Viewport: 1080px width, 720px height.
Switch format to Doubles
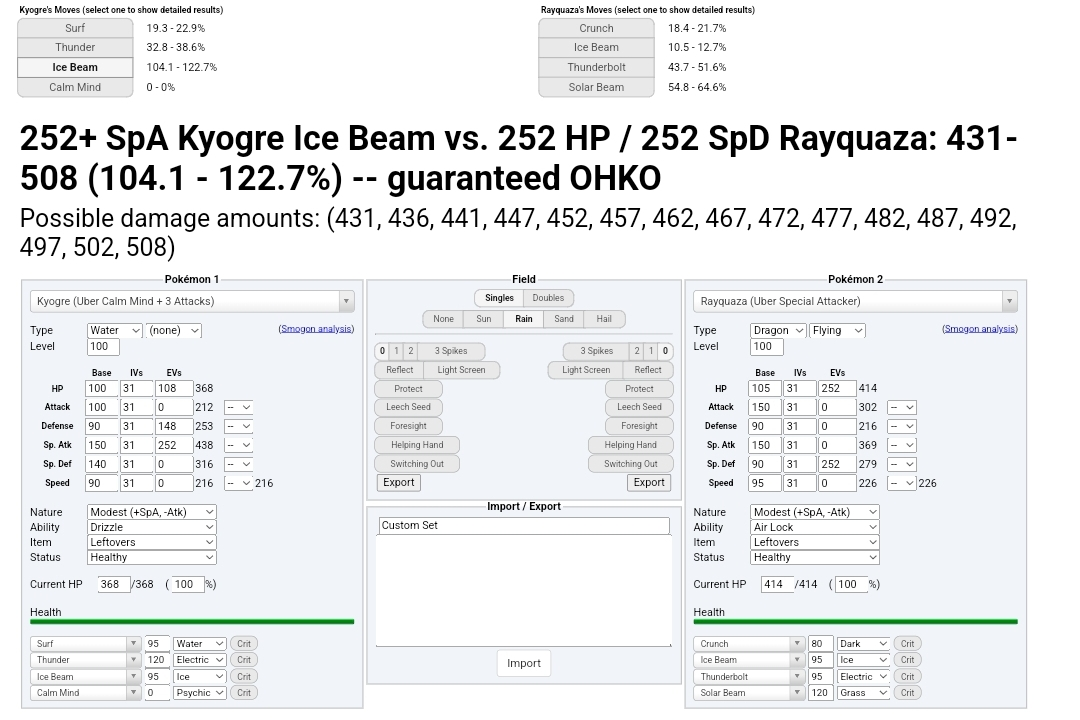tap(548, 298)
